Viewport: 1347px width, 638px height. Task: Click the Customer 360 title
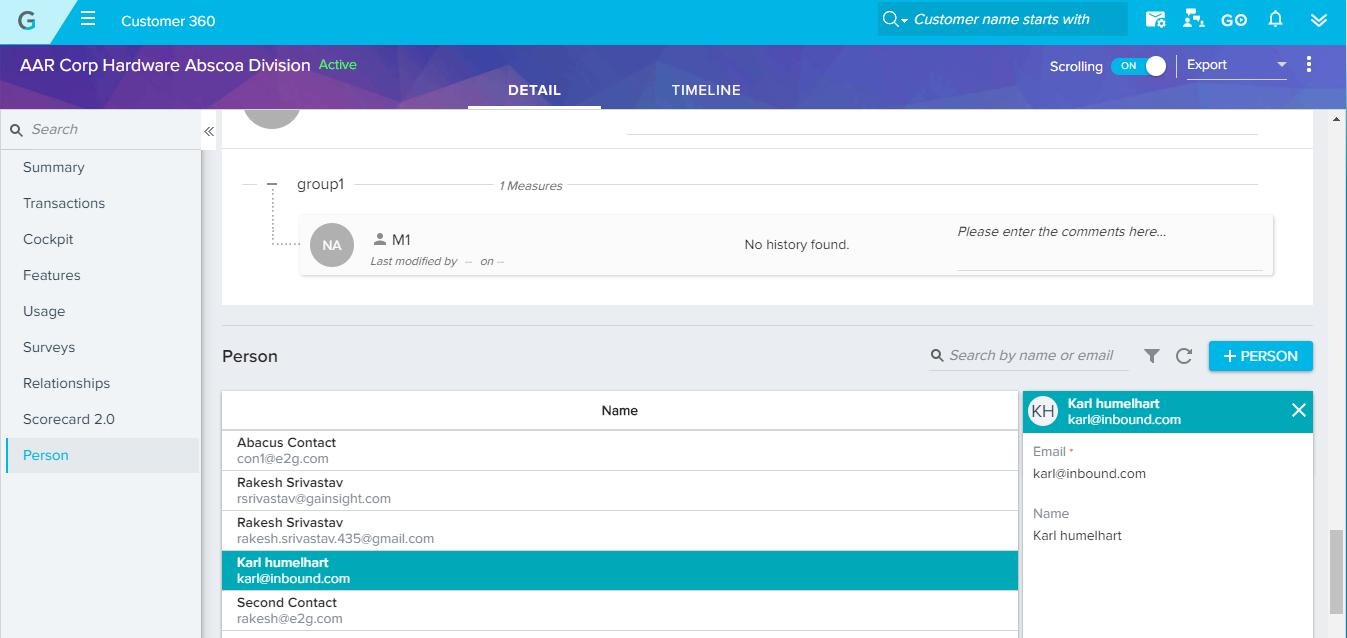coord(168,21)
